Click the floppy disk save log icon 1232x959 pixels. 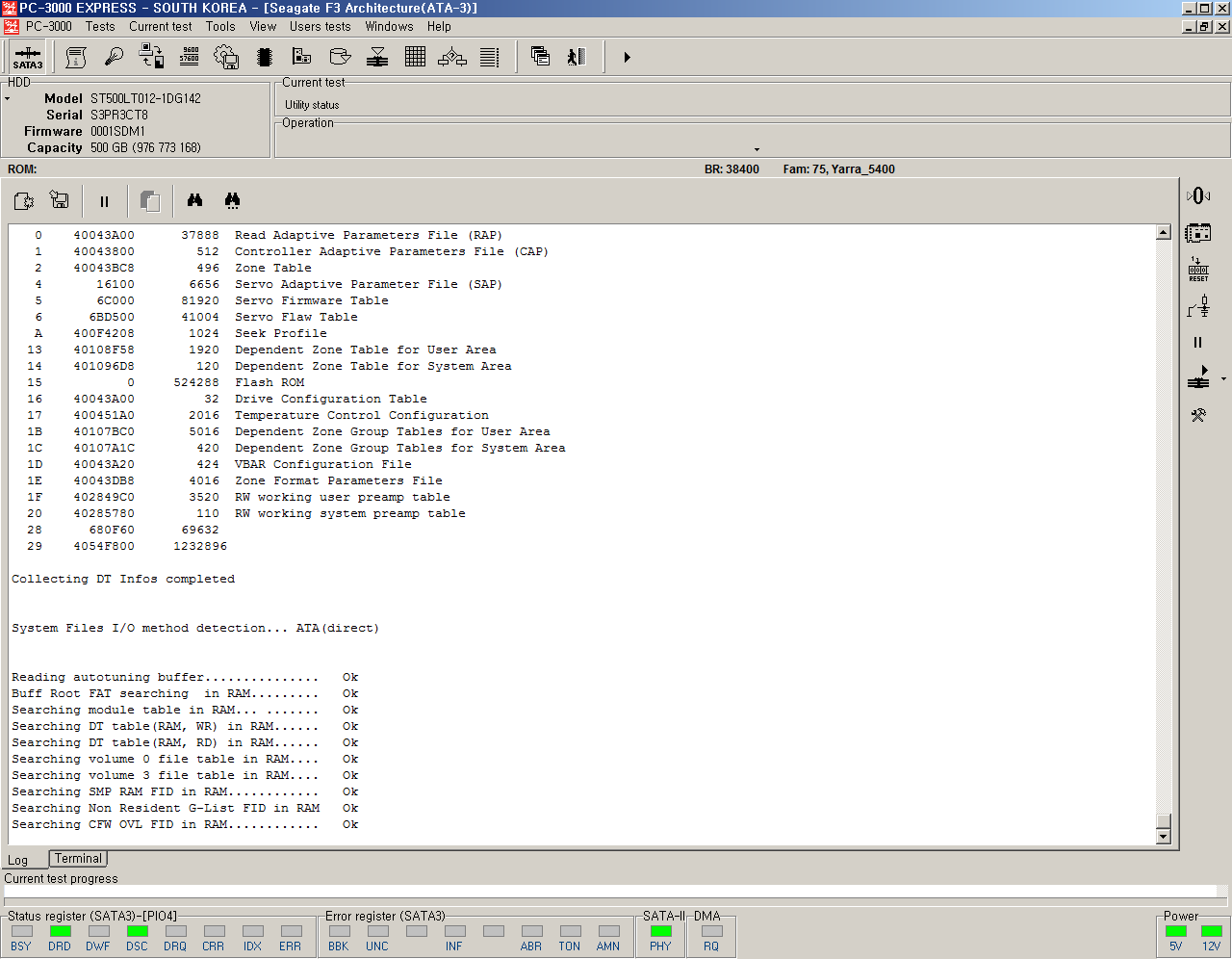60,200
